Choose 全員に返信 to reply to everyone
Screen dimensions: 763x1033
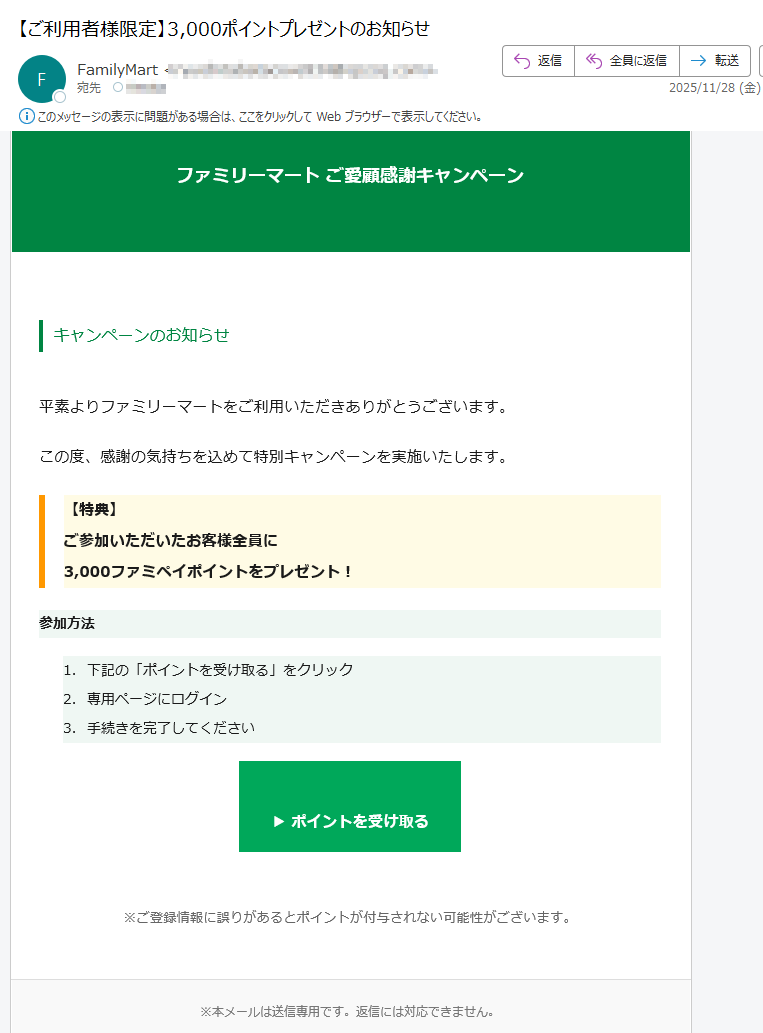pyautogui.click(x=627, y=61)
